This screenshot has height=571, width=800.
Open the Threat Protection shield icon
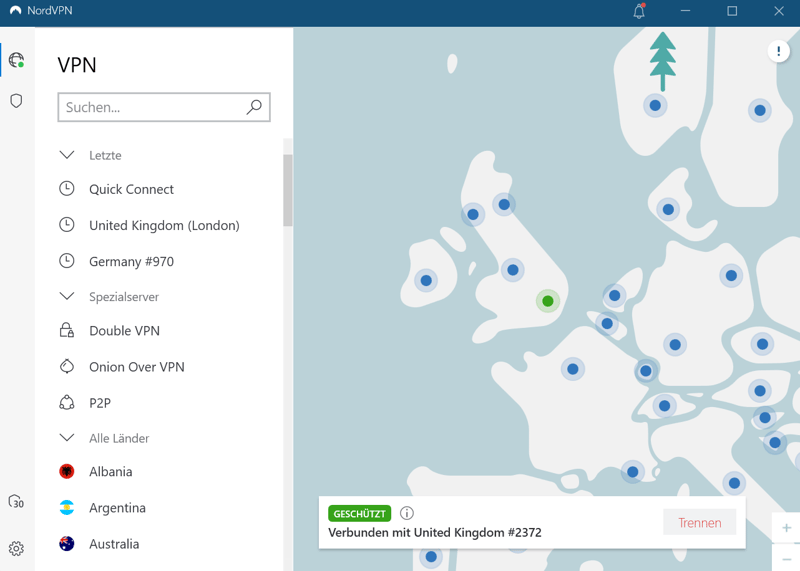pos(16,101)
